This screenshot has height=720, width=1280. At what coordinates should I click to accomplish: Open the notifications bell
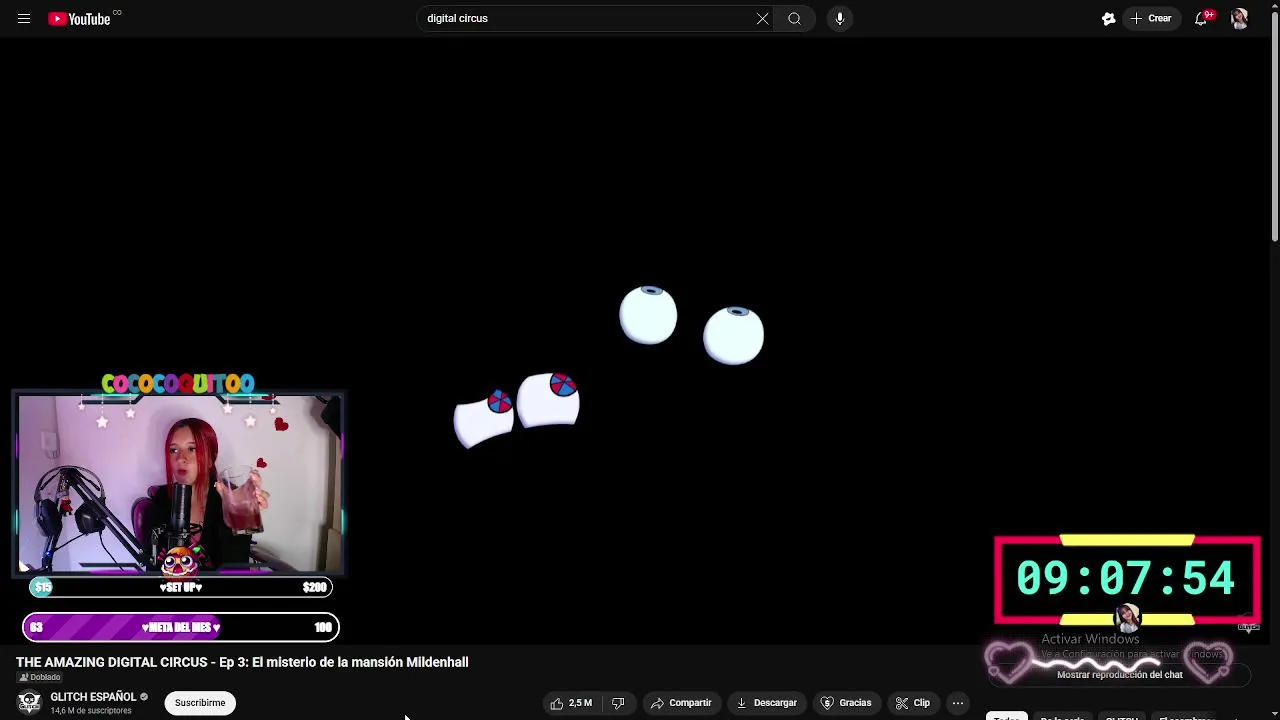[1201, 18]
